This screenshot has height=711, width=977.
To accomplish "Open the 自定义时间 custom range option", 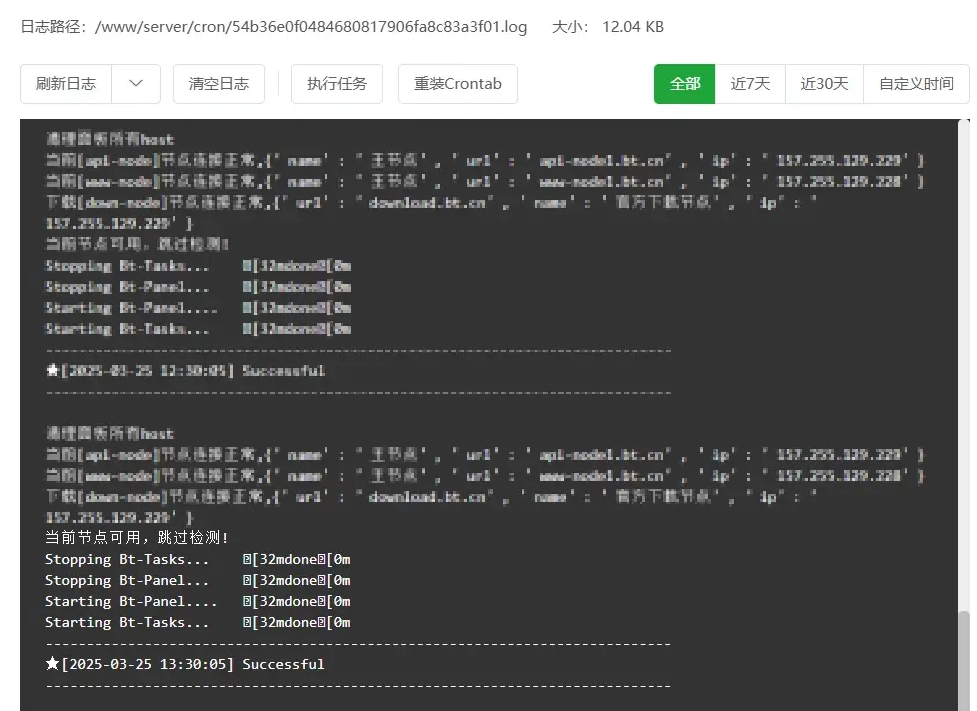I will [x=916, y=84].
